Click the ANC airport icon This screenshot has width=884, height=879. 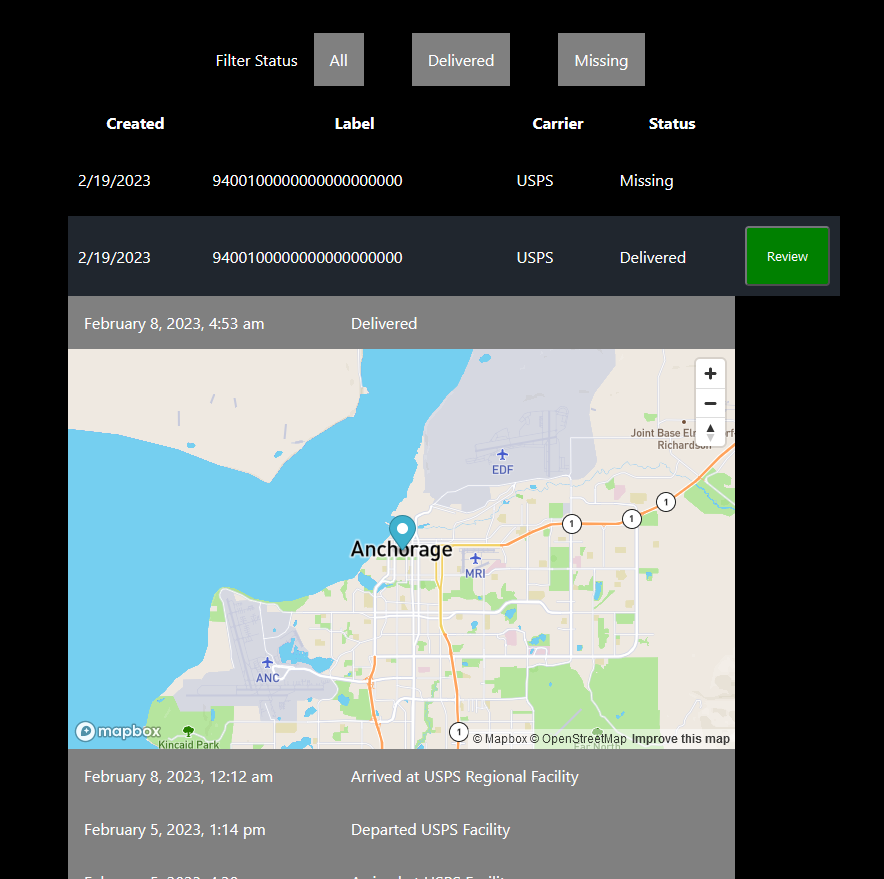coord(267,662)
